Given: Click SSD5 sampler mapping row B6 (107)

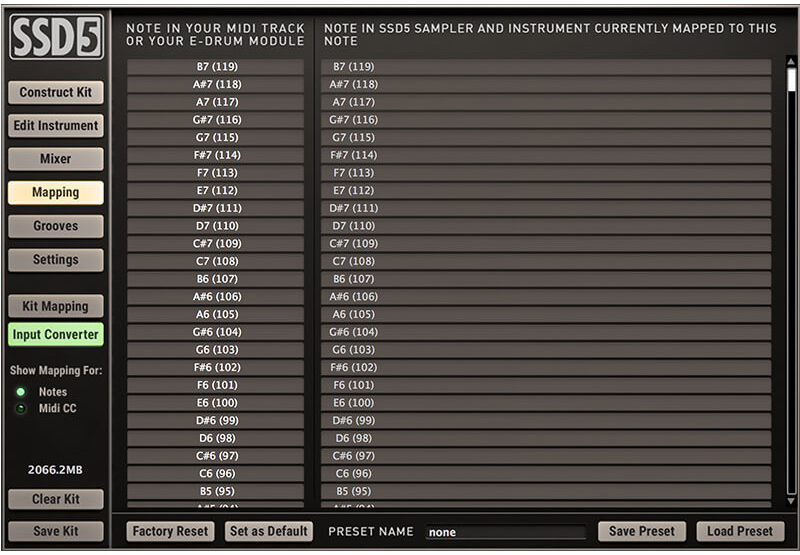Looking at the screenshot, I should click(546, 279).
